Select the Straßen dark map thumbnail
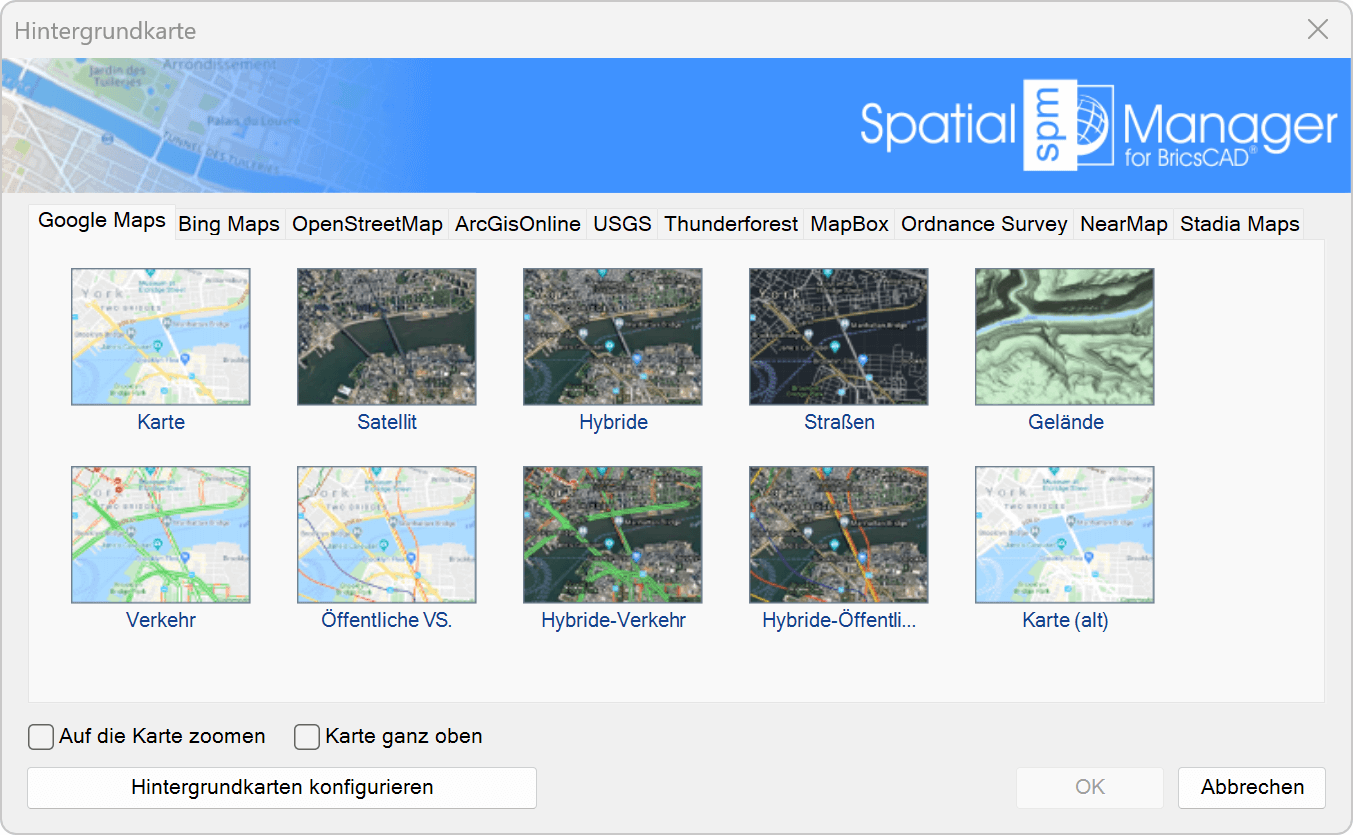The width and height of the screenshot is (1353, 835). [839, 337]
